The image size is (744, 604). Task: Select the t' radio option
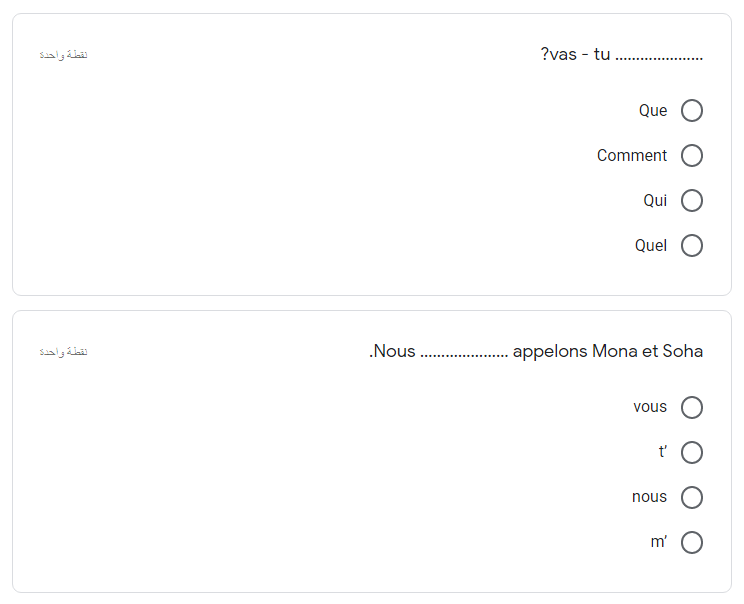coord(691,452)
